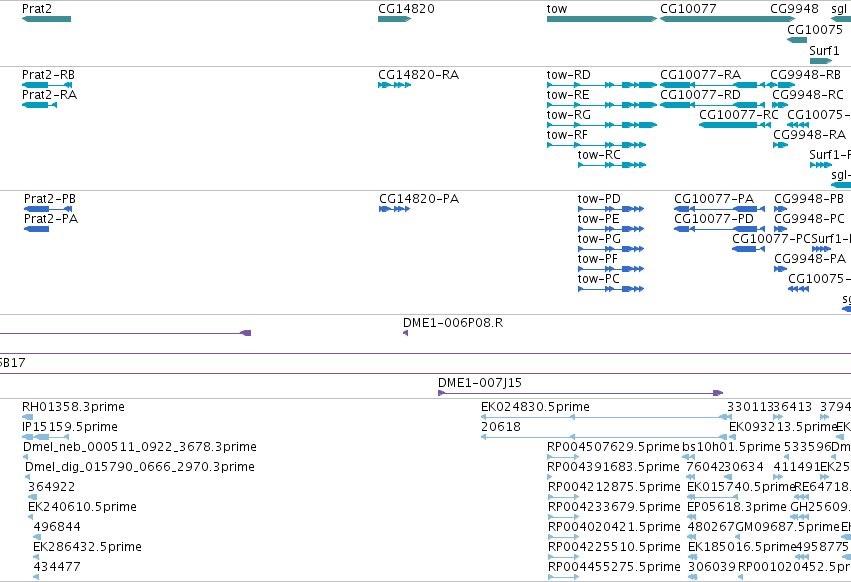Image resolution: width=851 pixels, height=582 pixels.
Task: Click protein CG9948-PB
Action: [x=780, y=209]
